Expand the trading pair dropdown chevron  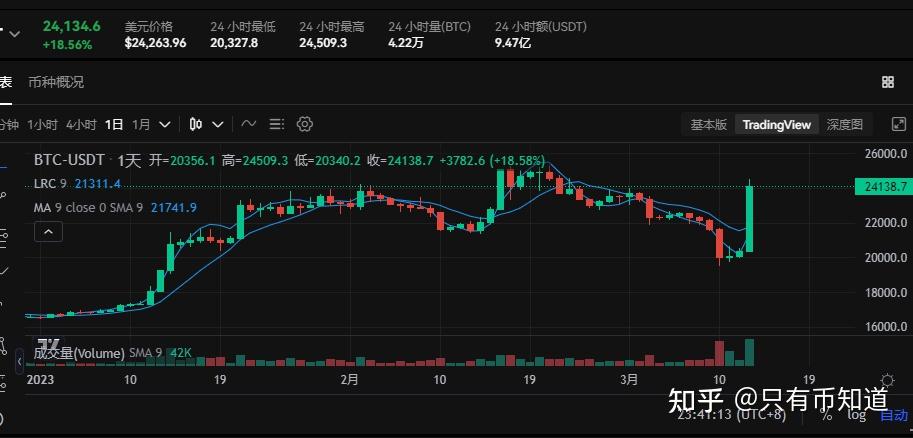[x=15, y=34]
